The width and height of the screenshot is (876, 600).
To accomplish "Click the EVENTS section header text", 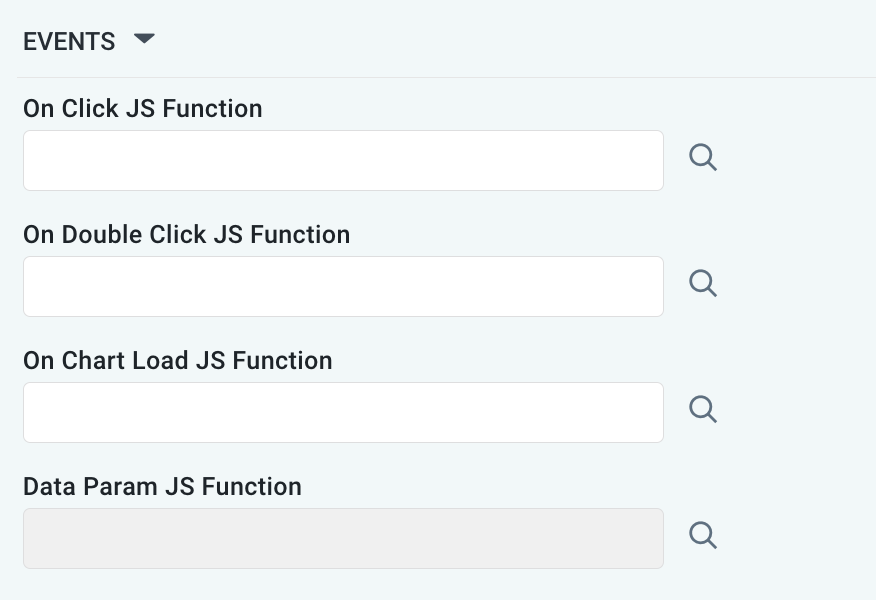I will 69,41.
